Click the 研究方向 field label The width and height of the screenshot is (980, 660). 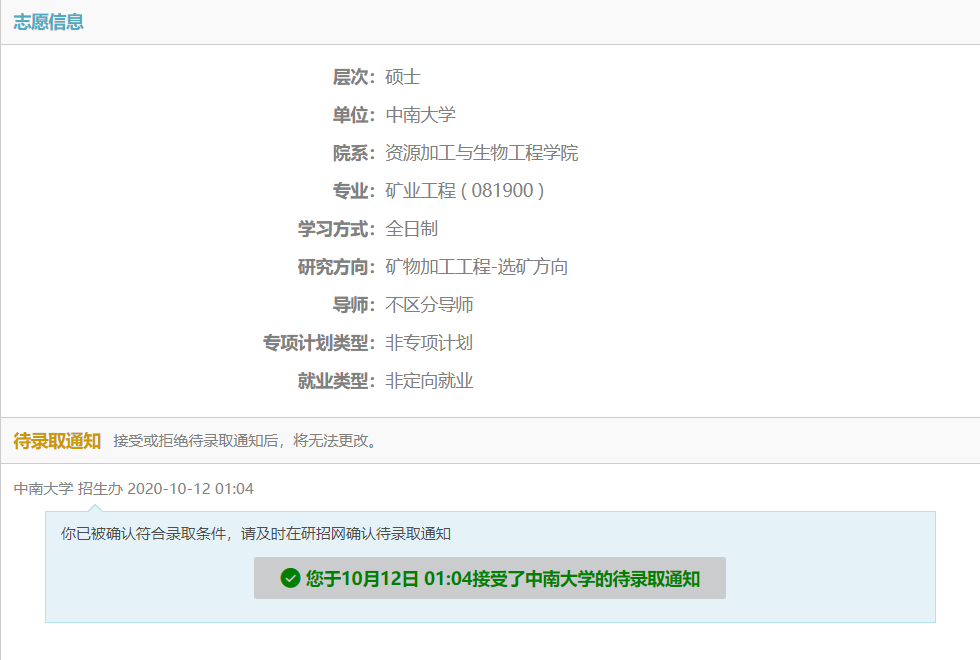[x=336, y=267]
